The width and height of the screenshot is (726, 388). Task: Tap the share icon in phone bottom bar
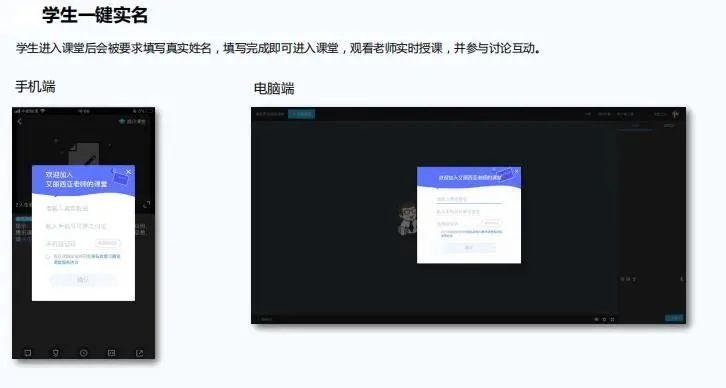tap(139, 353)
